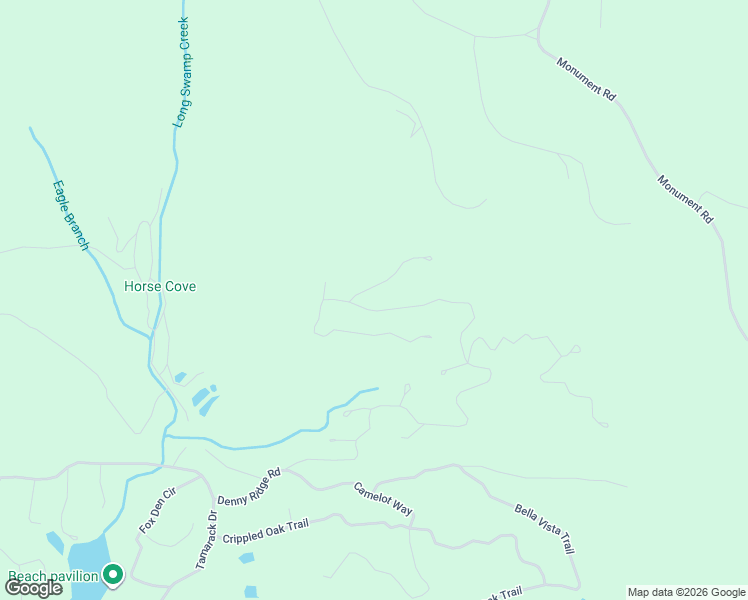Click the Beach pavilion map pin icon
Image resolution: width=748 pixels, height=600 pixels.
pyautogui.click(x=113, y=575)
